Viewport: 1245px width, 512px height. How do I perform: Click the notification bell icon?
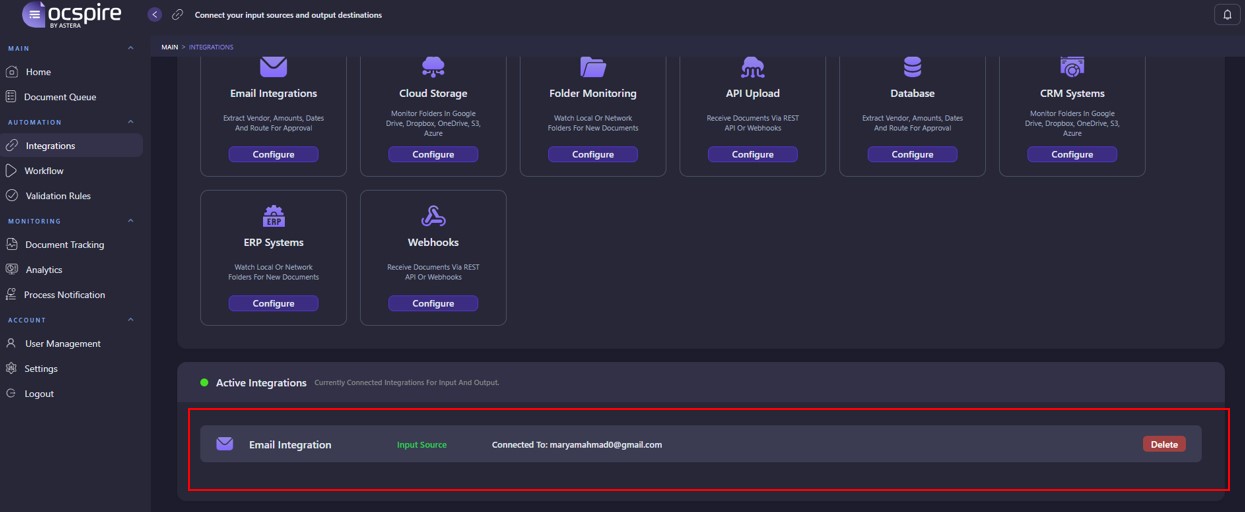(x=1227, y=14)
